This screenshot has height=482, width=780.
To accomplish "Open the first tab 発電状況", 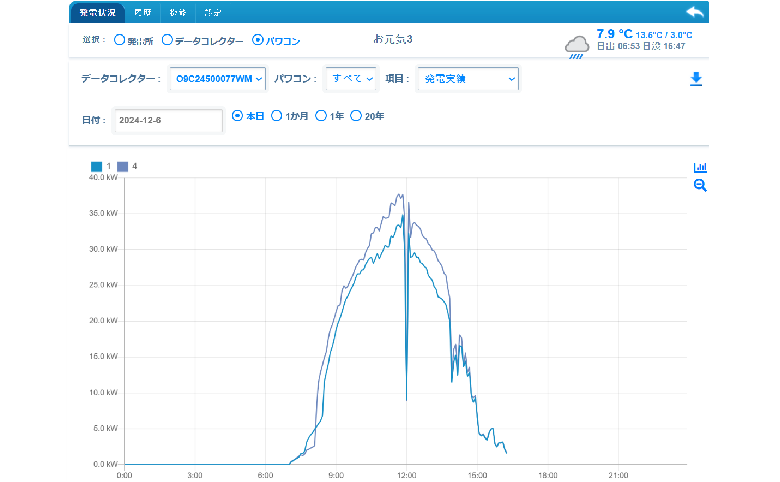I will coord(97,13).
